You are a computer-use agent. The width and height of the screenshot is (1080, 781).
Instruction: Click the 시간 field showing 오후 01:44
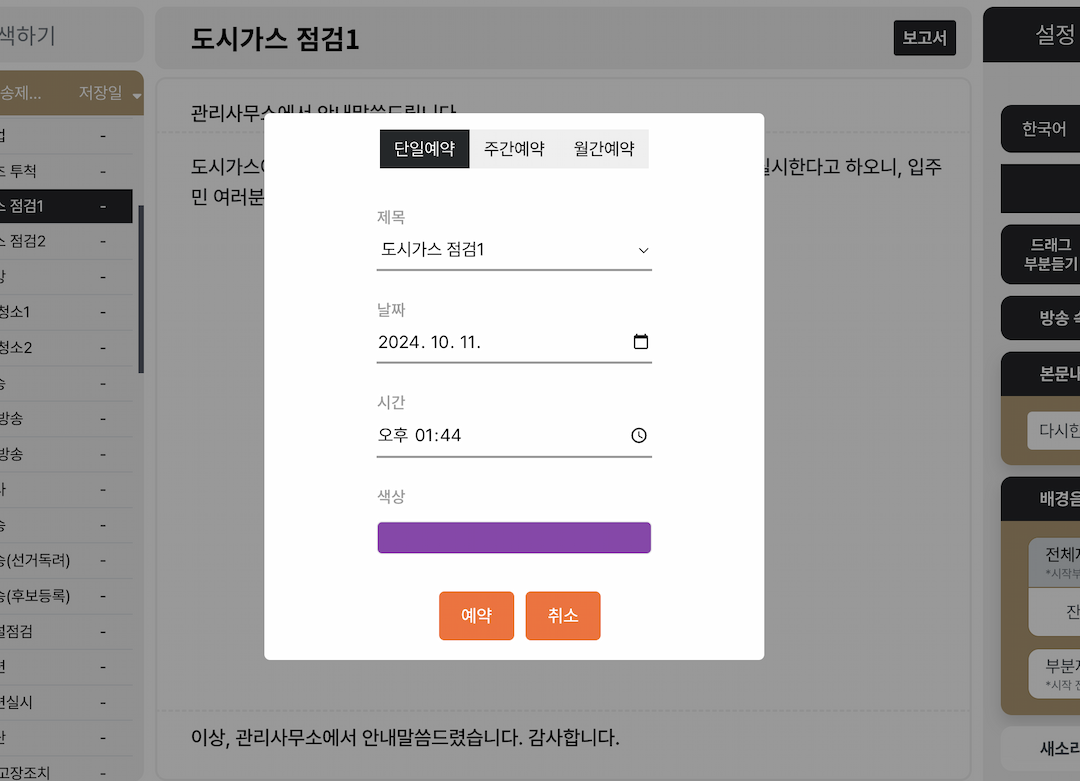(x=514, y=435)
